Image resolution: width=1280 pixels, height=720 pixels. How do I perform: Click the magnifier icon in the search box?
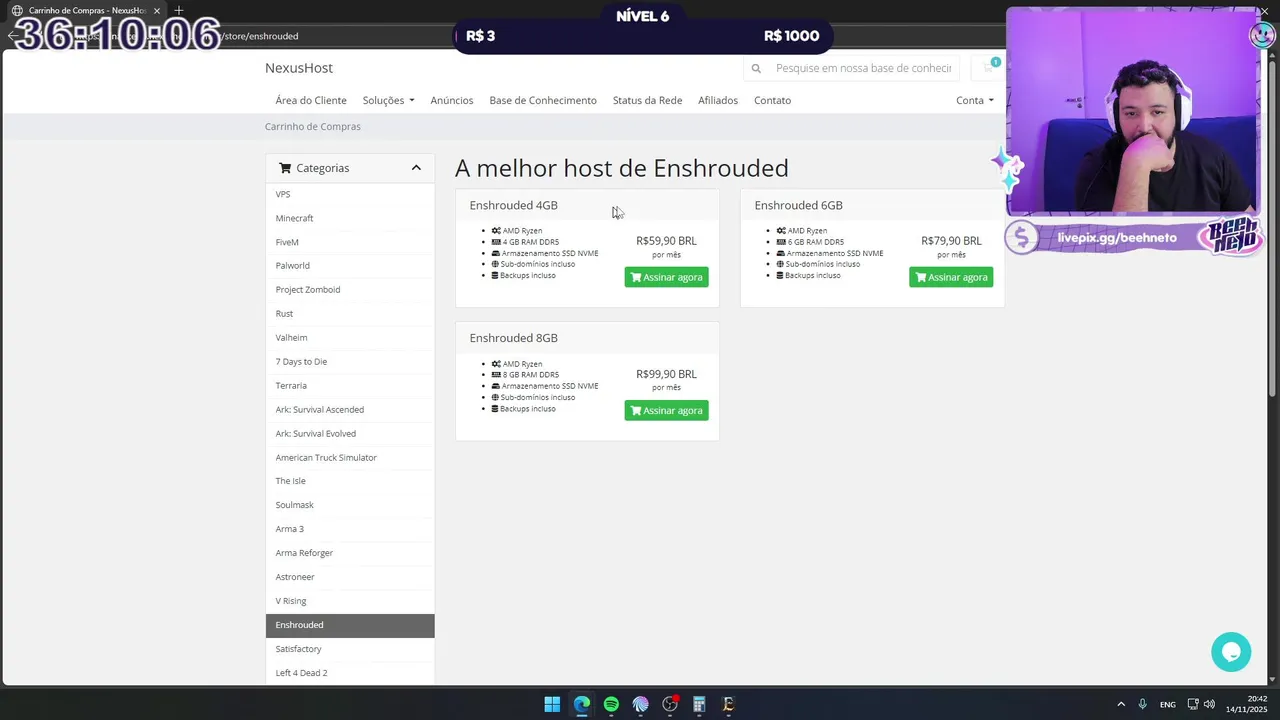756,68
